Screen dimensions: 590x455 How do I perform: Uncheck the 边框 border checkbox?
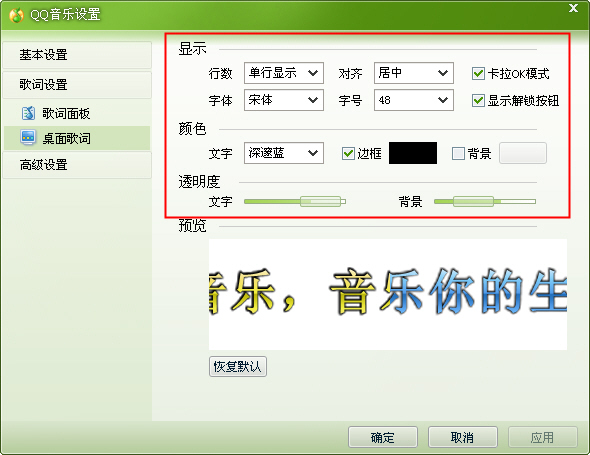pos(348,153)
